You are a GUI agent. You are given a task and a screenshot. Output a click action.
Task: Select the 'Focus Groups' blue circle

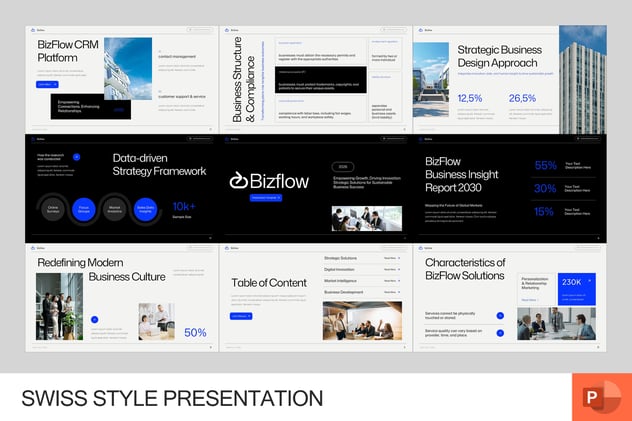84,209
